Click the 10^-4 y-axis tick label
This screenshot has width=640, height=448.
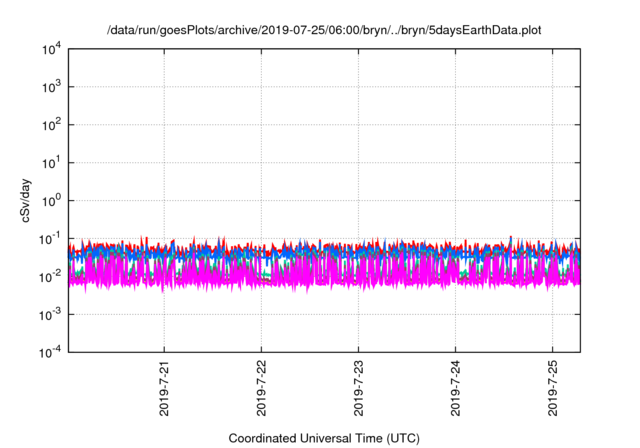point(50,352)
